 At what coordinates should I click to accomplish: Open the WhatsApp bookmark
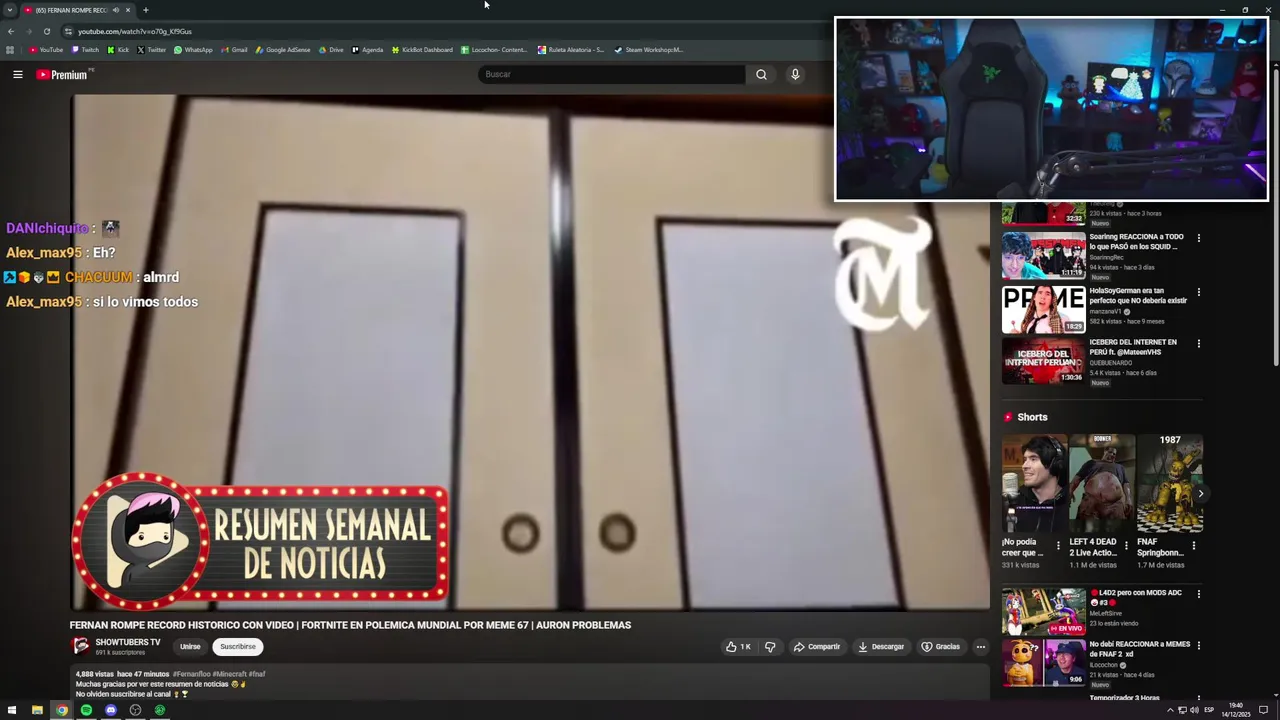pos(193,50)
